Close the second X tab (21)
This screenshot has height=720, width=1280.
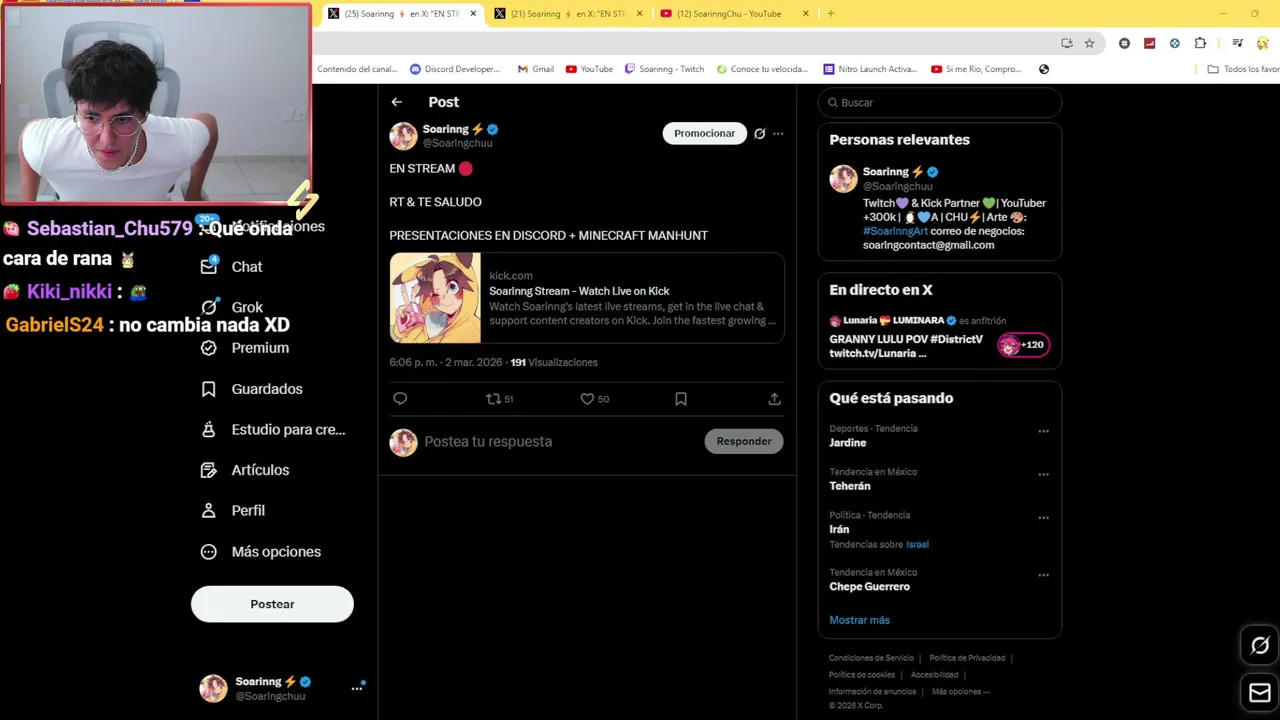(x=640, y=14)
